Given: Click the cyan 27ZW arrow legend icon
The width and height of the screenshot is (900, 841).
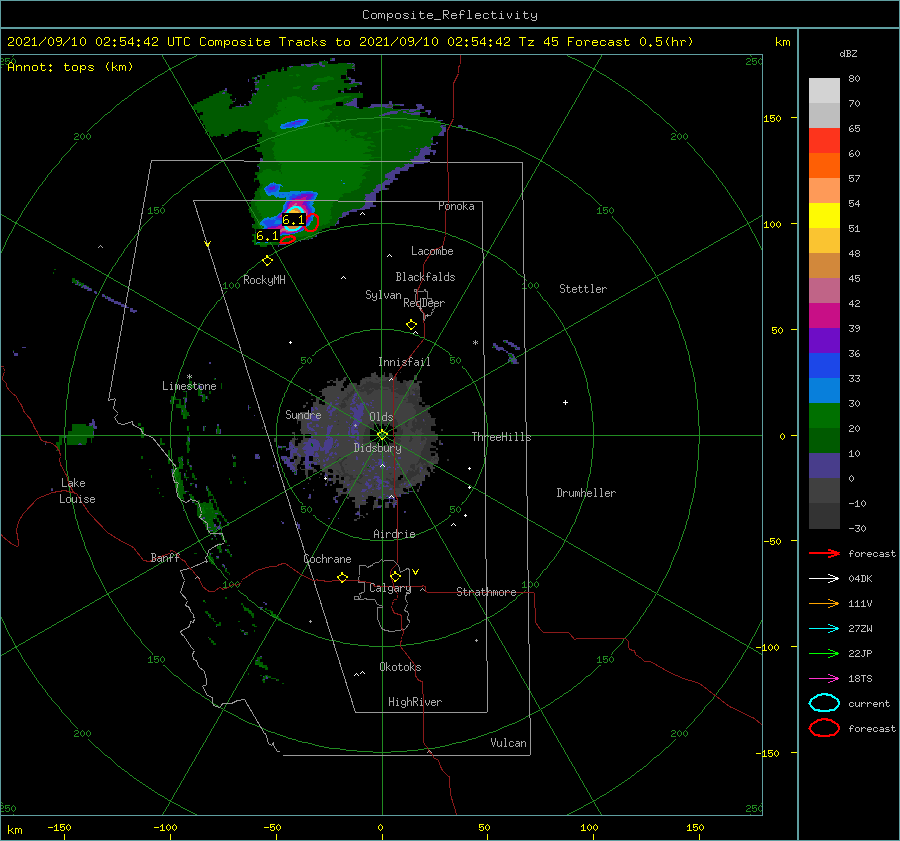Looking at the screenshot, I should [x=824, y=629].
